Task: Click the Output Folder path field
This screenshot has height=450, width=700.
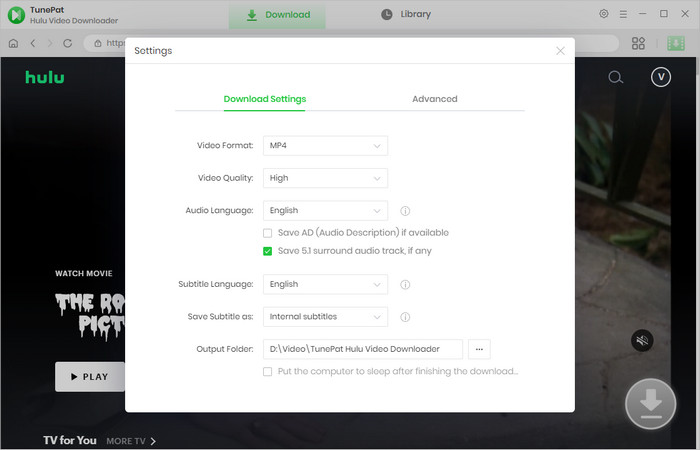Action: [362, 349]
